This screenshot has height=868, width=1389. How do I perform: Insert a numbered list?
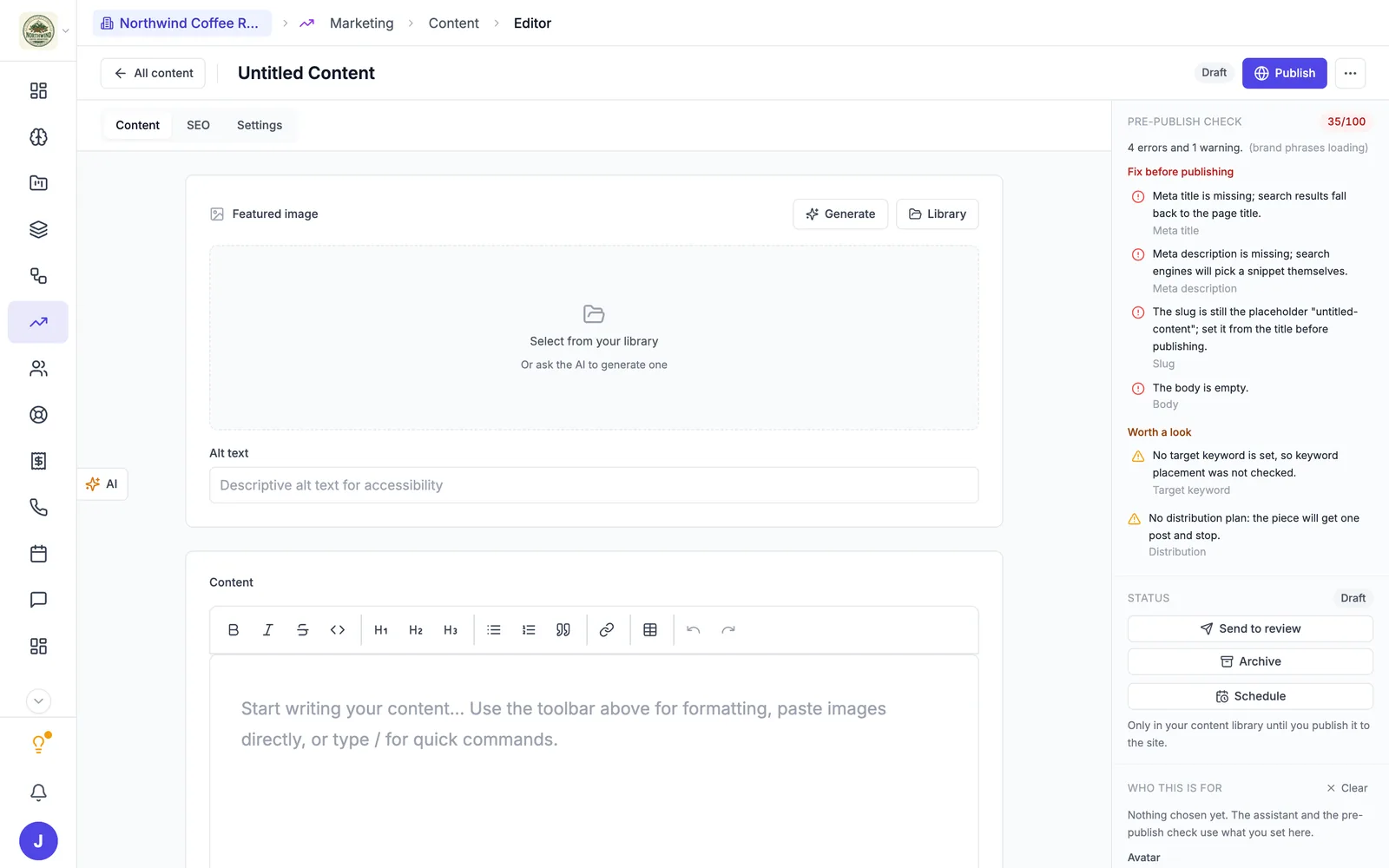pos(529,630)
